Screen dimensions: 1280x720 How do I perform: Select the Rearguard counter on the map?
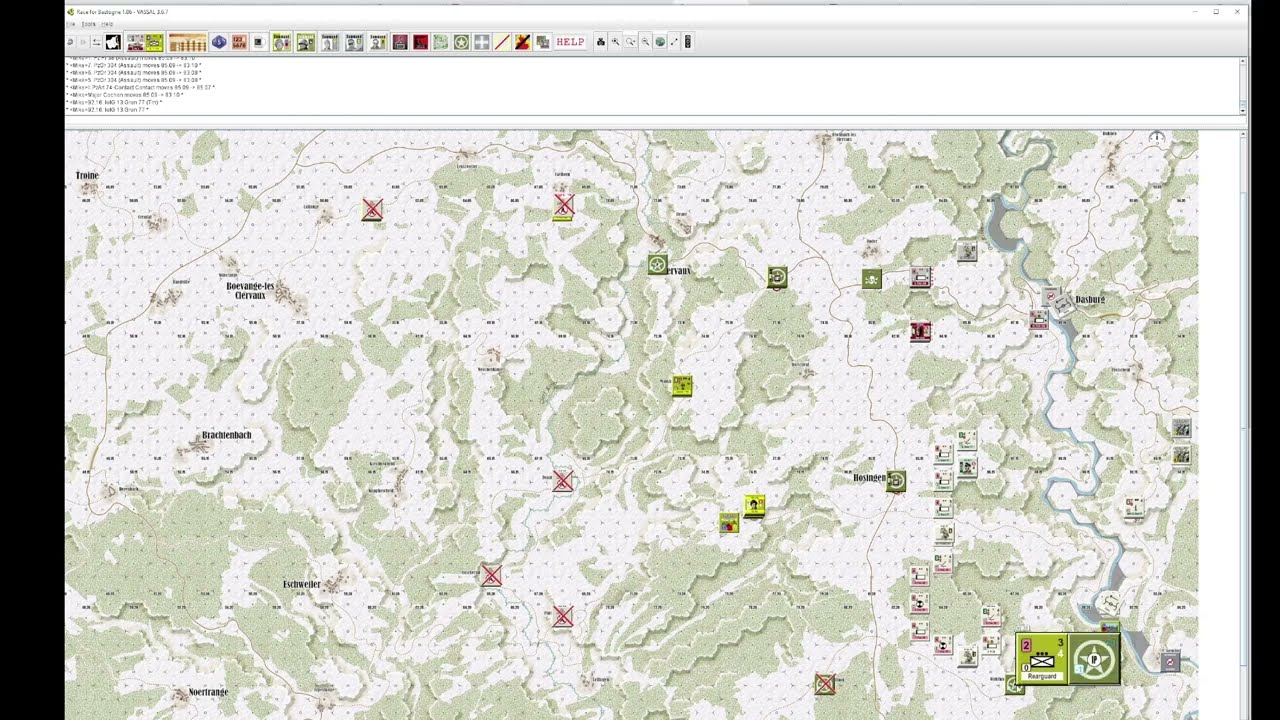[1042, 659]
